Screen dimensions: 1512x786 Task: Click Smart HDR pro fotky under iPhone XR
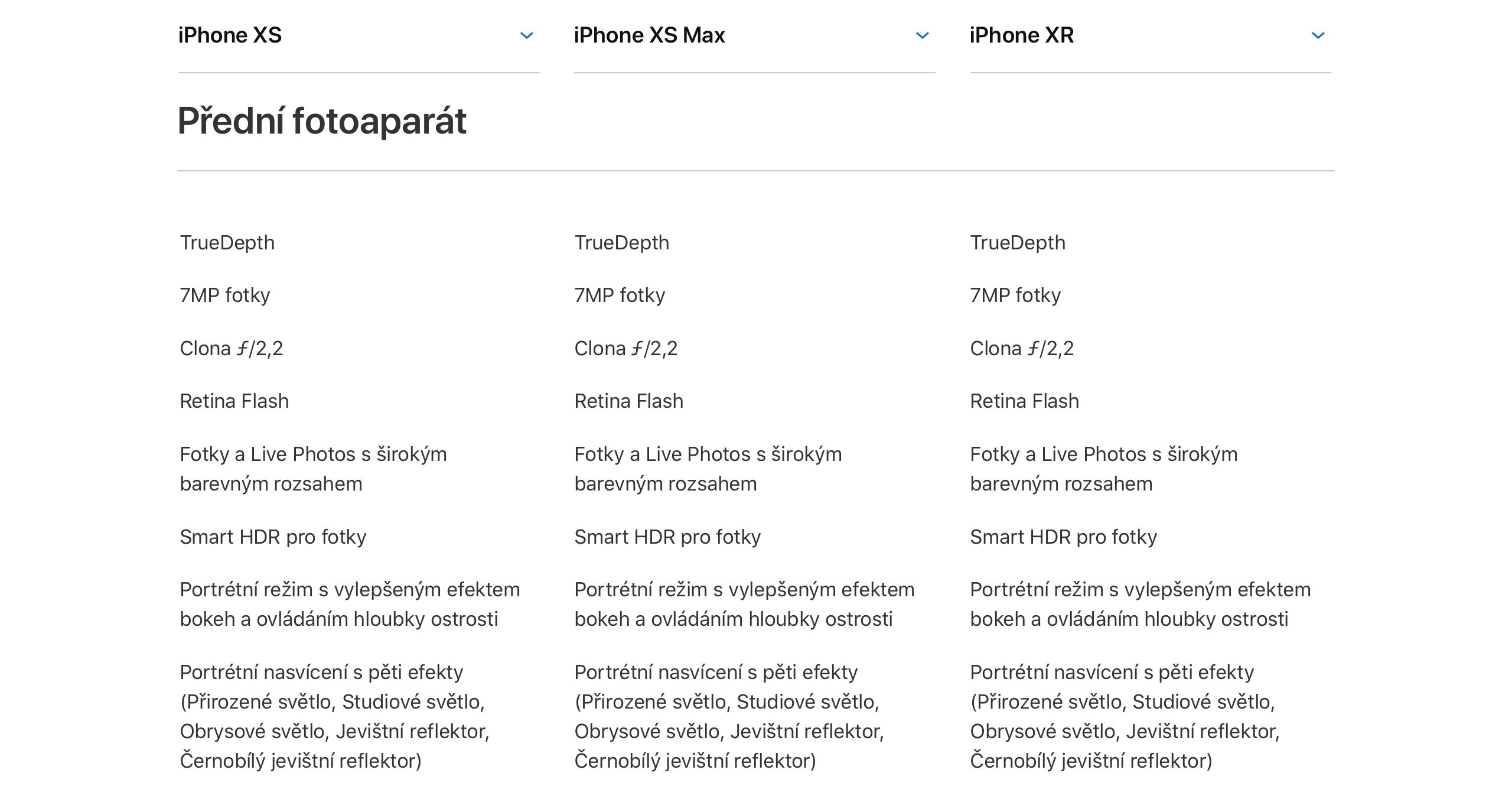pyautogui.click(x=1063, y=537)
